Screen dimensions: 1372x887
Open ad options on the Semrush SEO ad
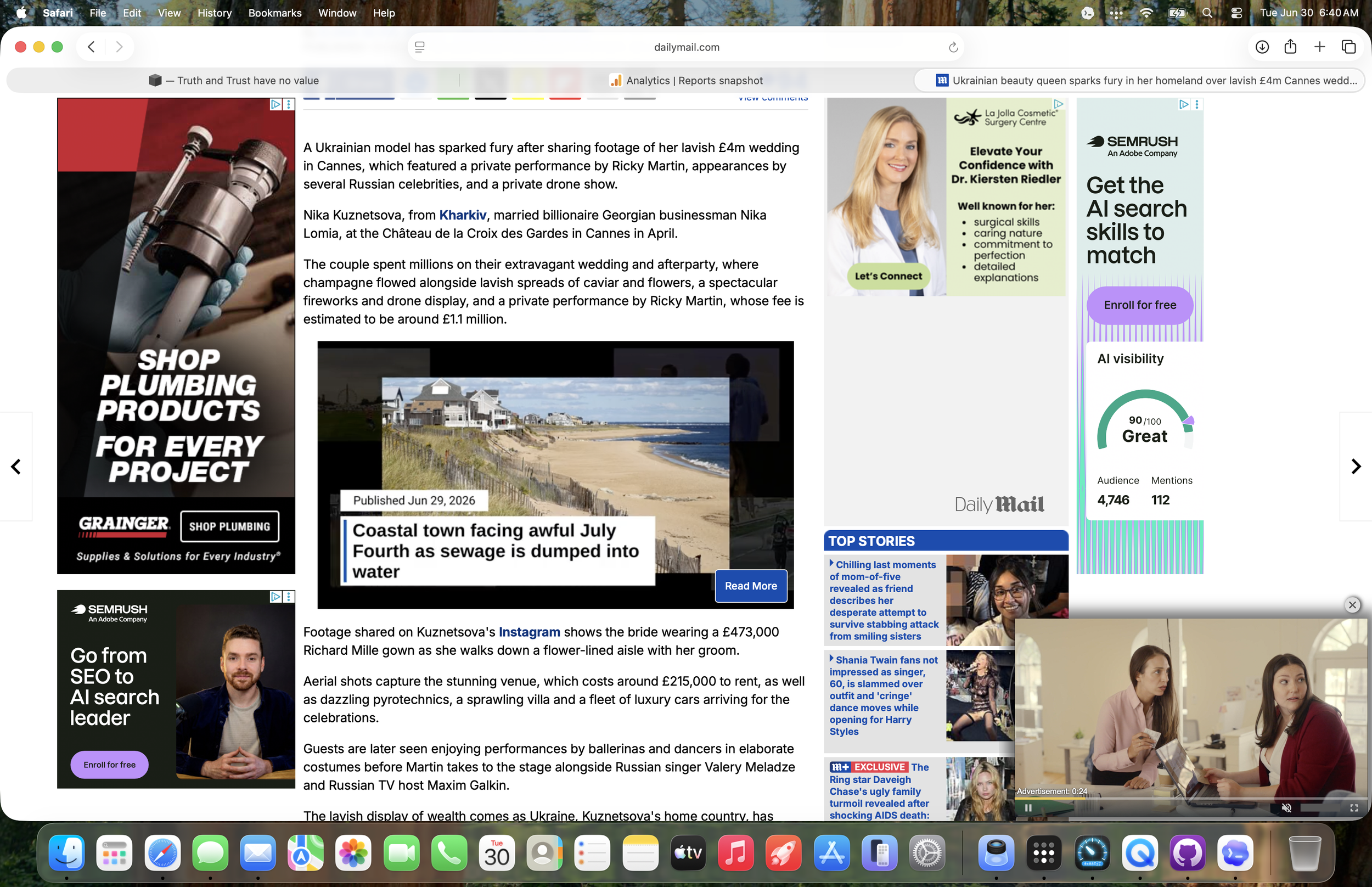[x=289, y=597]
